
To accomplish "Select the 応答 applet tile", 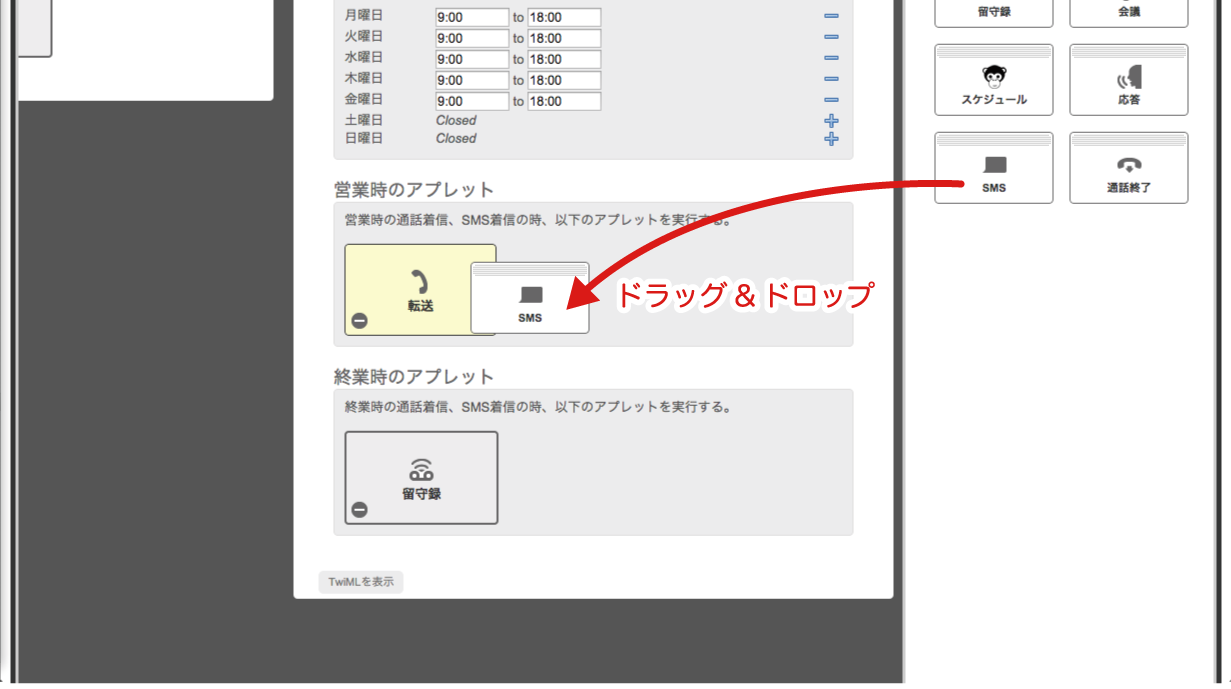I will coord(1129,80).
